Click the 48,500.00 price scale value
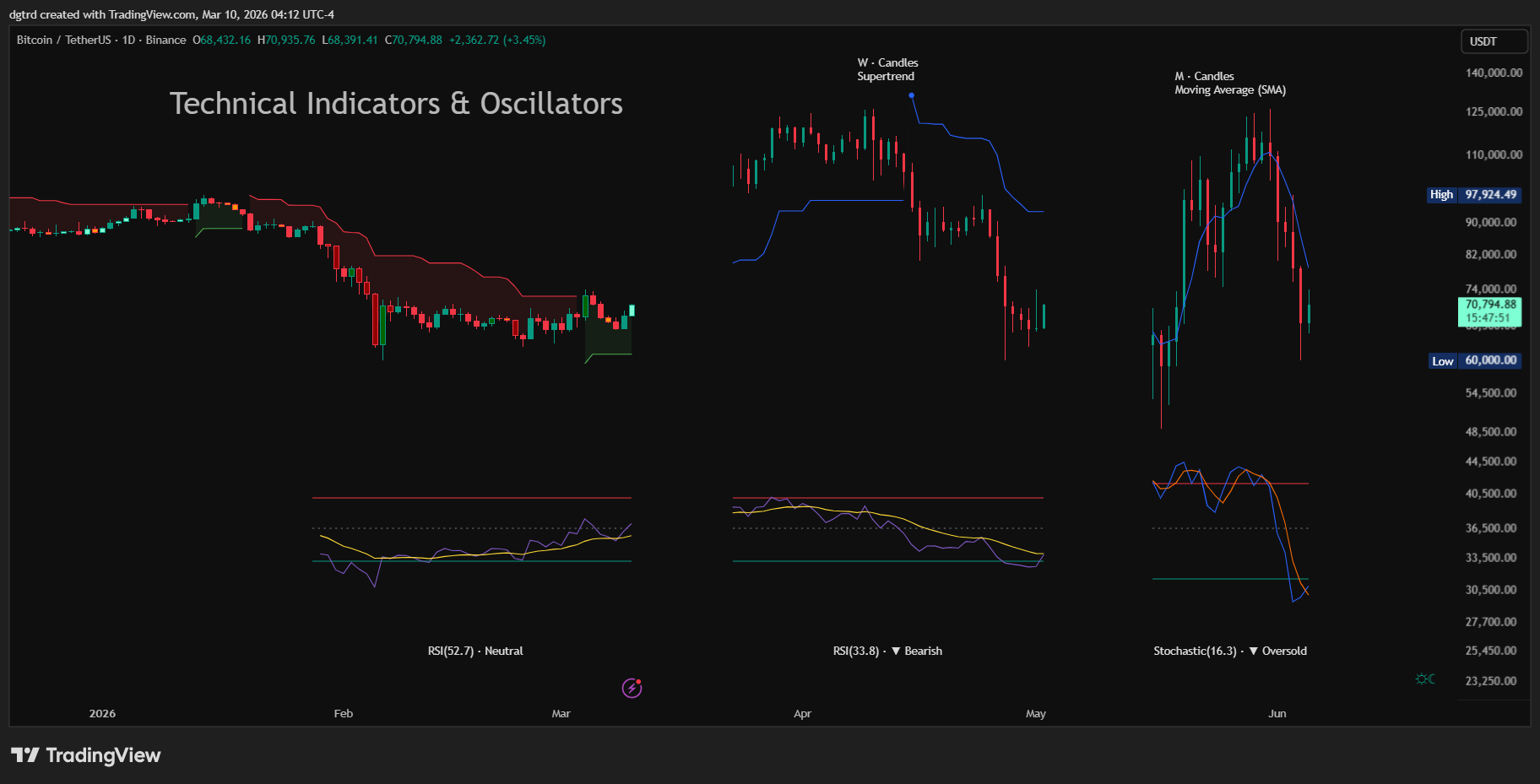 pos(1491,431)
